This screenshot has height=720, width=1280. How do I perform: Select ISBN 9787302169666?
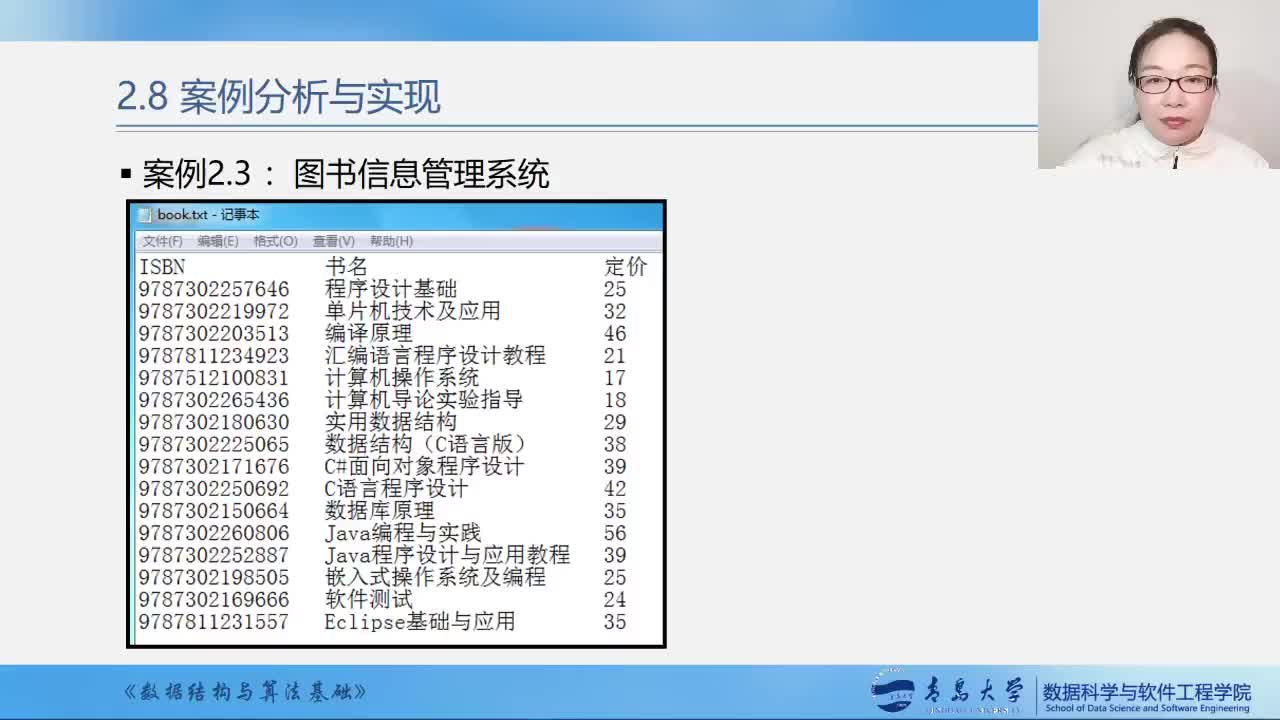(x=214, y=600)
